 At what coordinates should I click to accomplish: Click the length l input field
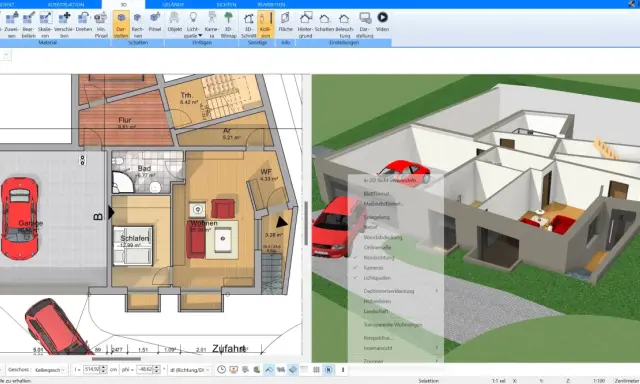(x=91, y=369)
